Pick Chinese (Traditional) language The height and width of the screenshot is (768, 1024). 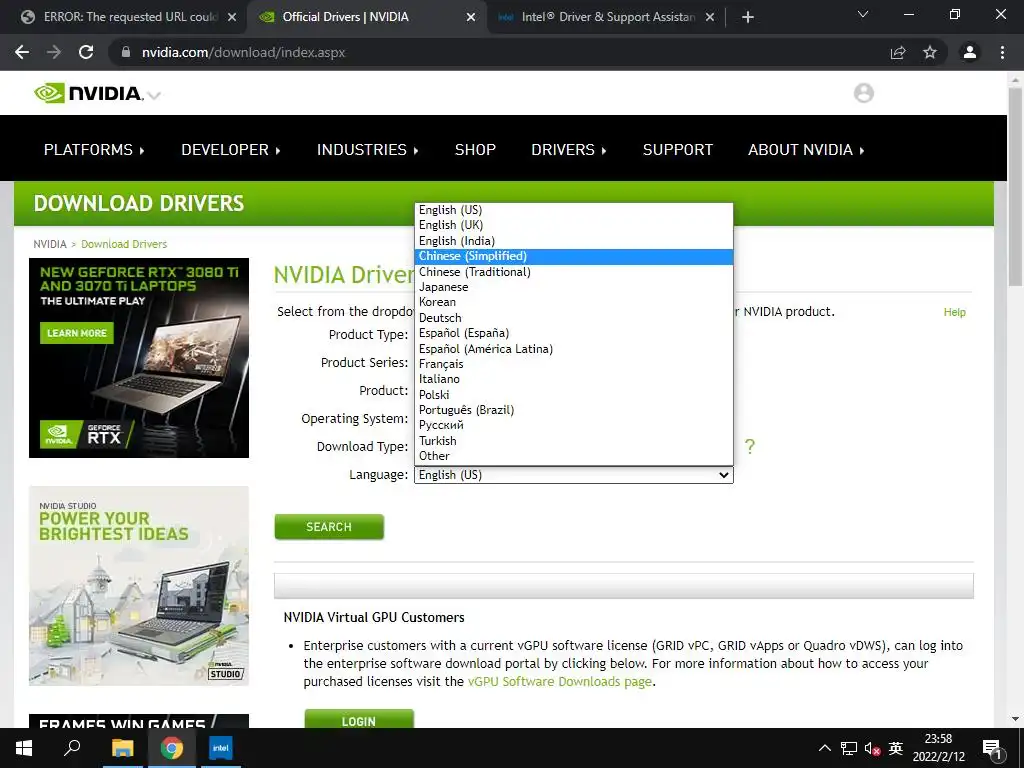click(x=573, y=272)
